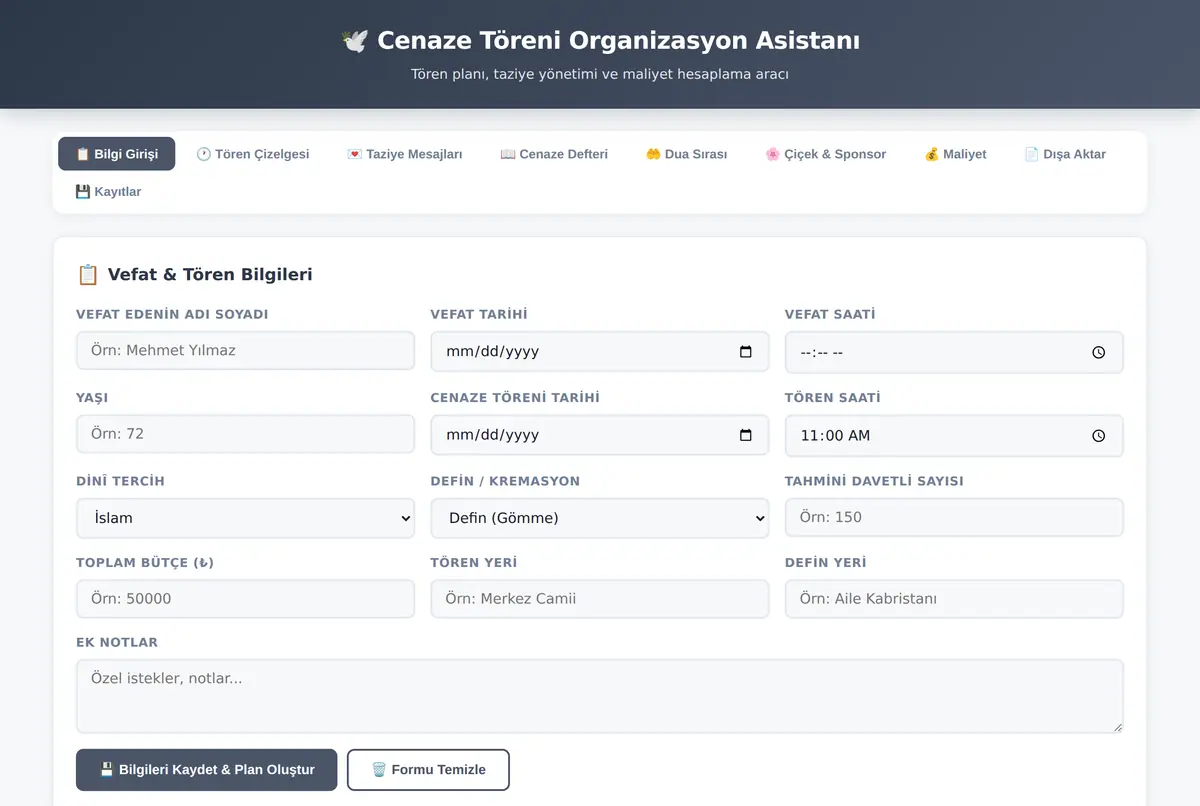Viewport: 1200px width, 806px height.
Task: Switch to Tören Çizelgesi tab
Action: 252,154
